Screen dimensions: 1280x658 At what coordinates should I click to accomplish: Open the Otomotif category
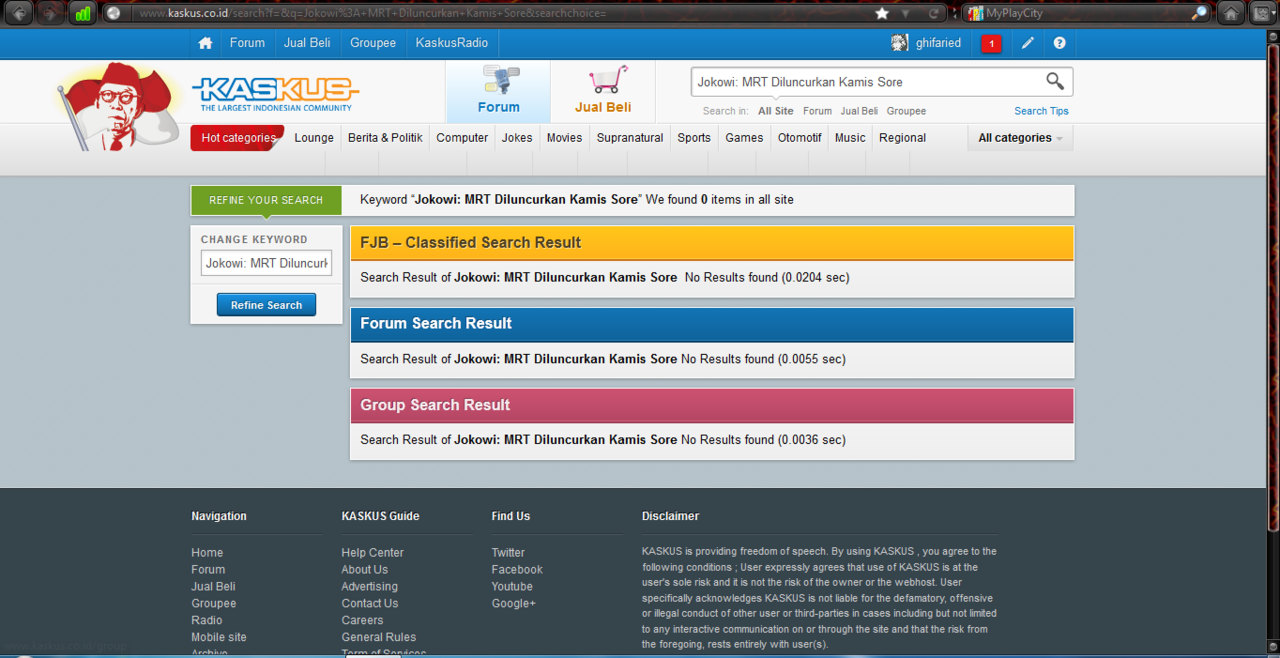pyautogui.click(x=800, y=138)
